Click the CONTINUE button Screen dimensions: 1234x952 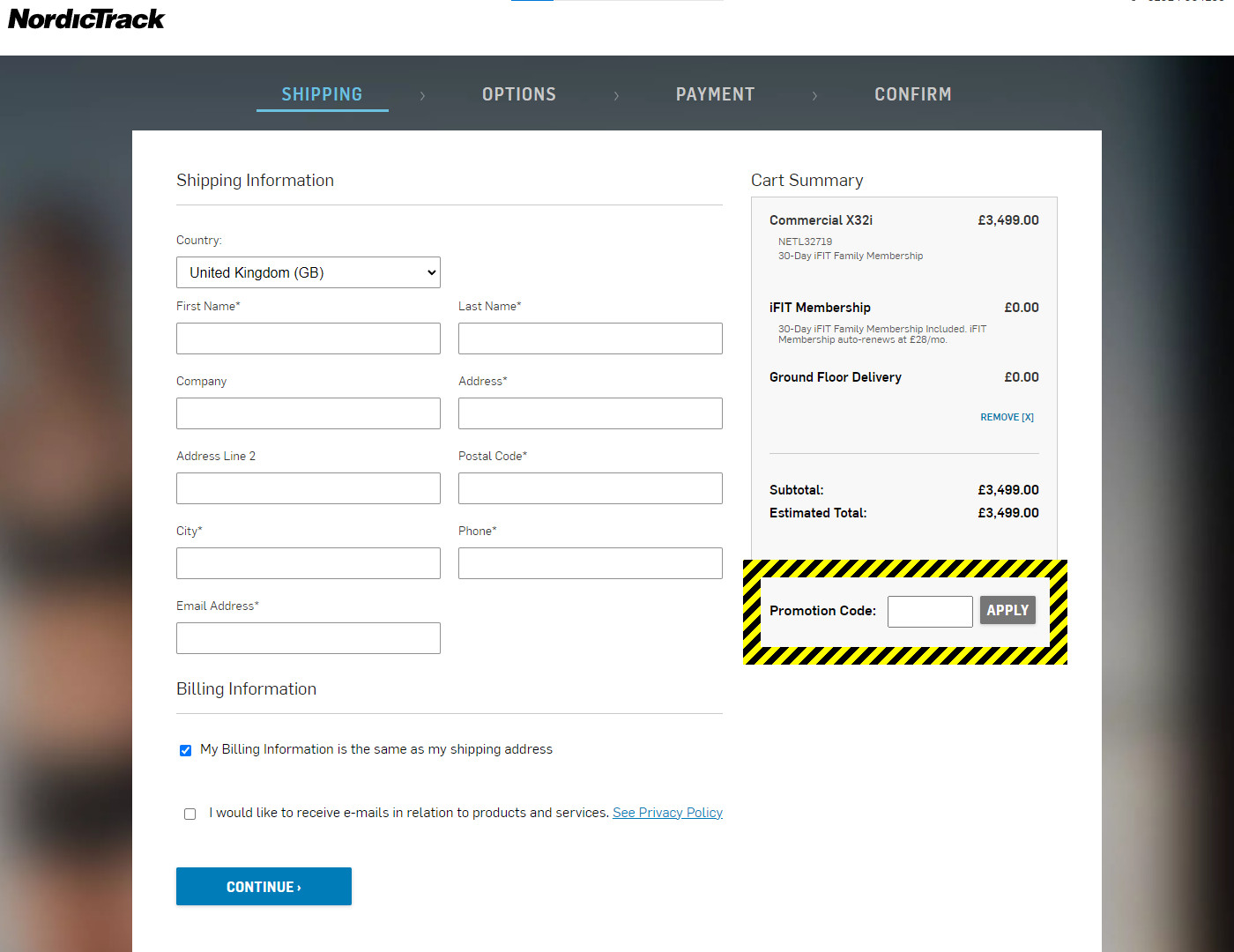[264, 887]
